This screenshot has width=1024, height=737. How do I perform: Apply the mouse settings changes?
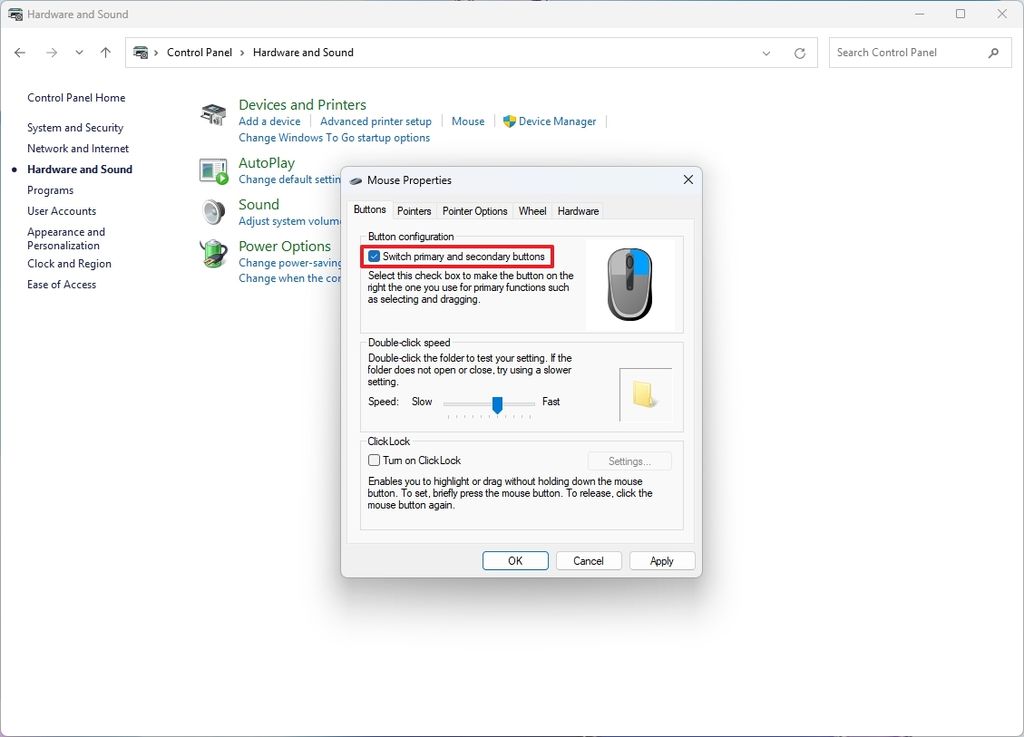click(x=662, y=560)
